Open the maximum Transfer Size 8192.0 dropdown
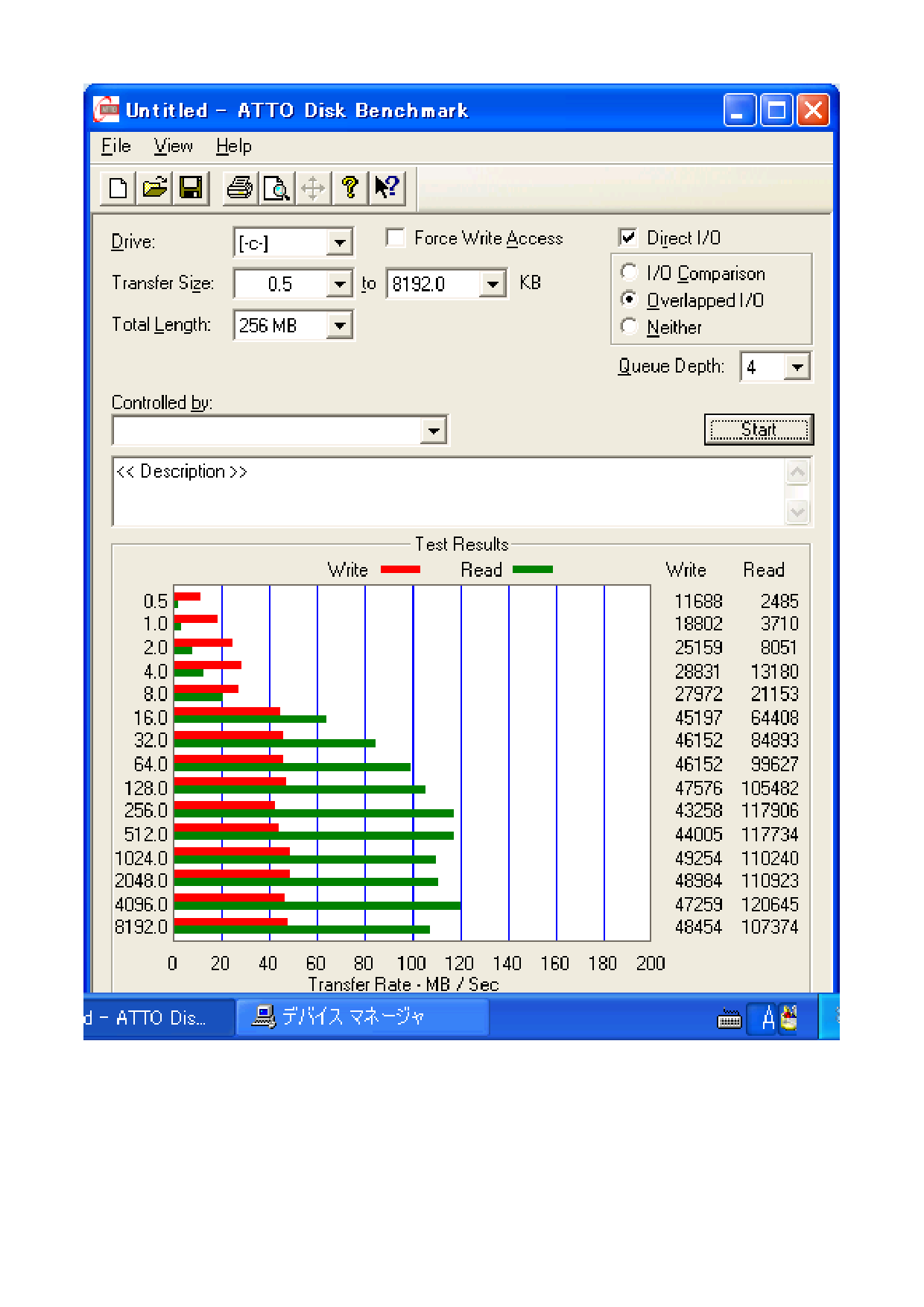 tap(493, 284)
